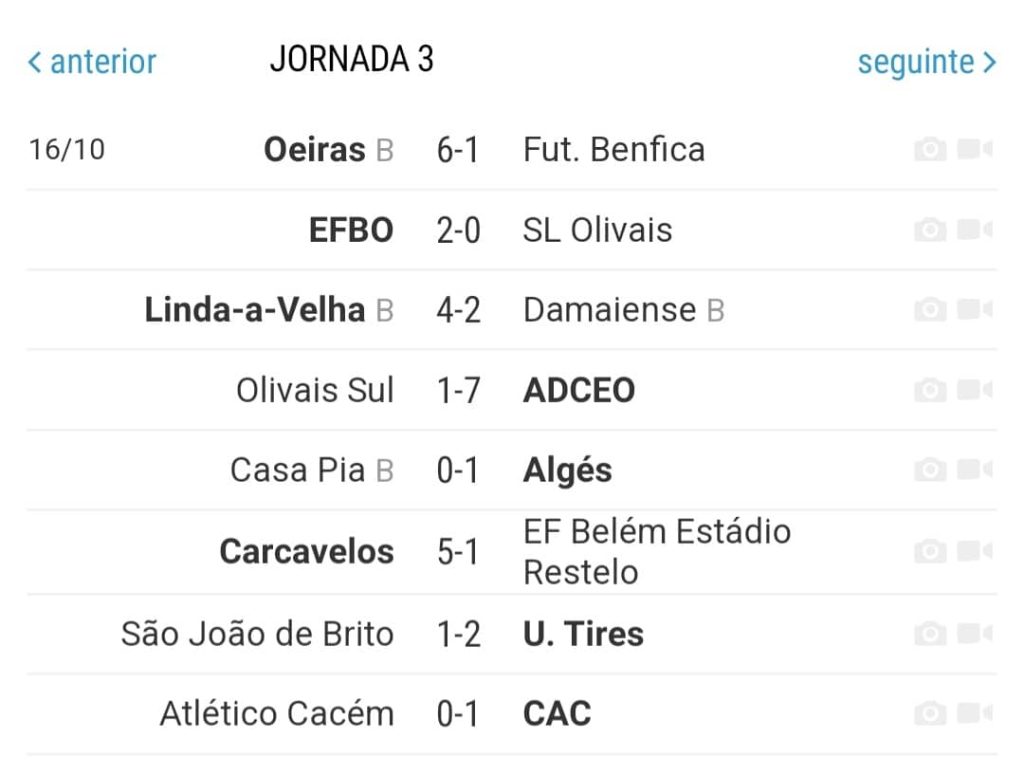Open camera icon for EFBO match
The width and height of the screenshot is (1024, 776).
point(931,230)
